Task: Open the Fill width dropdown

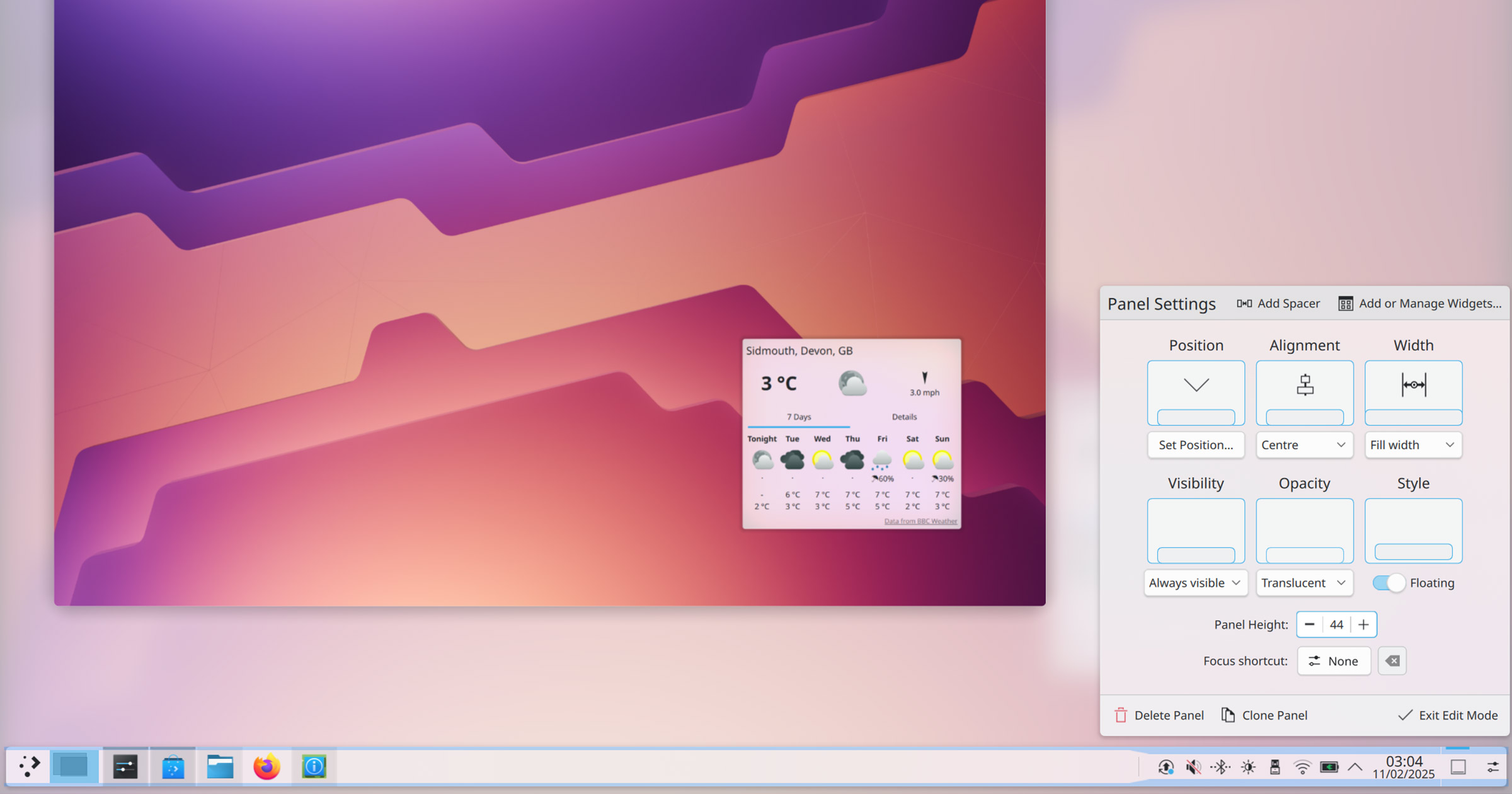Action: point(1413,445)
